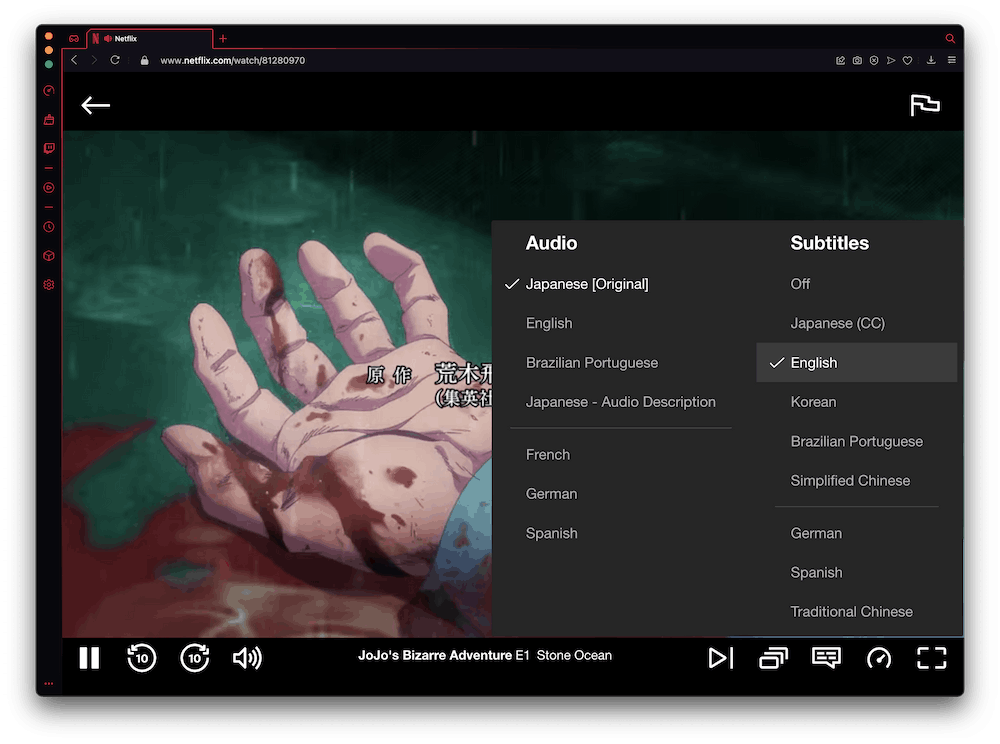Turn subtitles Off

(800, 284)
